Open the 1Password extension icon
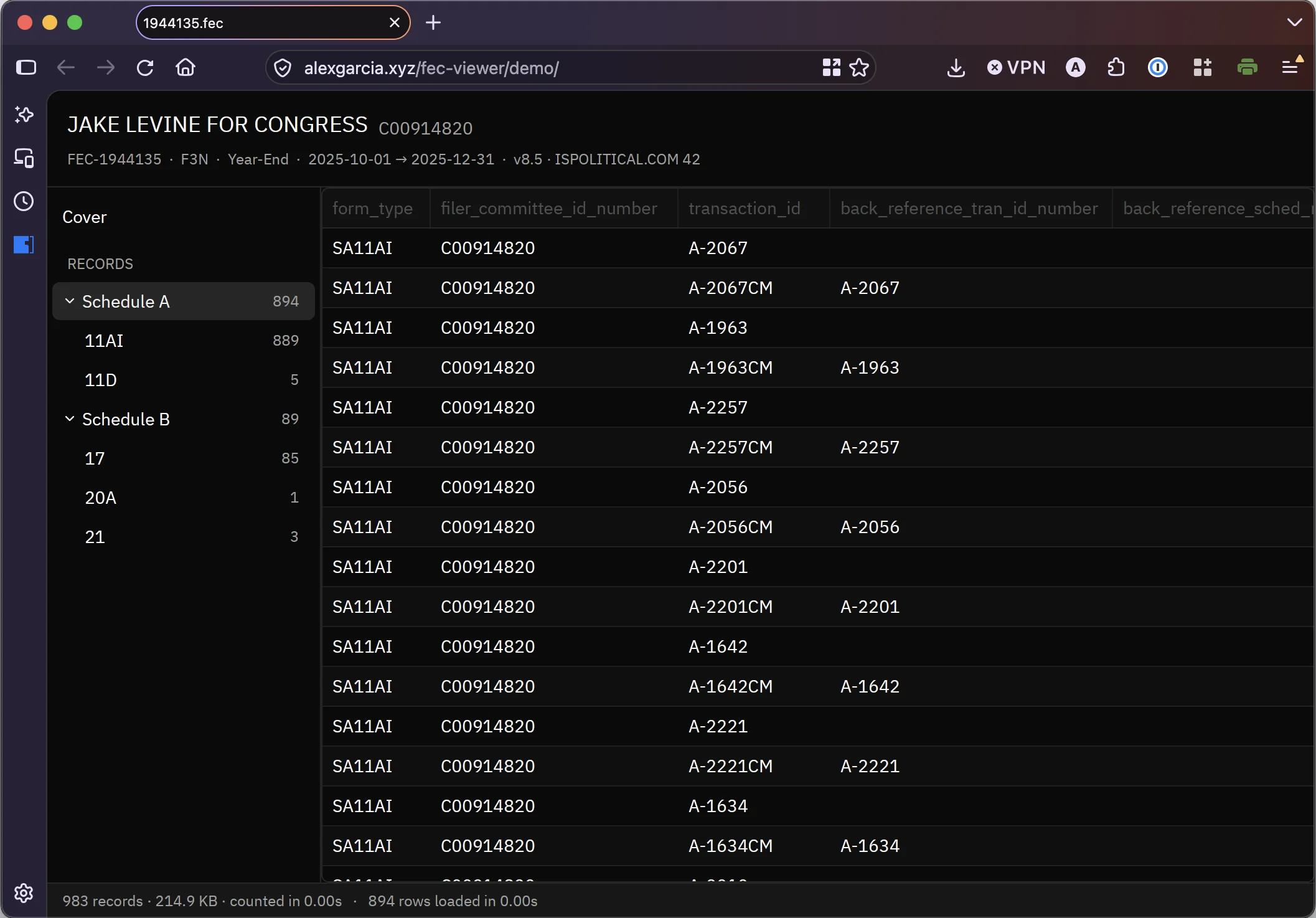The image size is (1316, 918). tap(1157, 67)
